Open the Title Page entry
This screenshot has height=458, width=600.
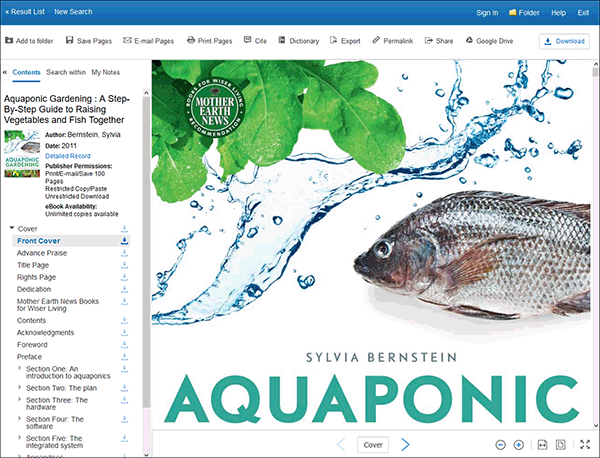click(33, 265)
